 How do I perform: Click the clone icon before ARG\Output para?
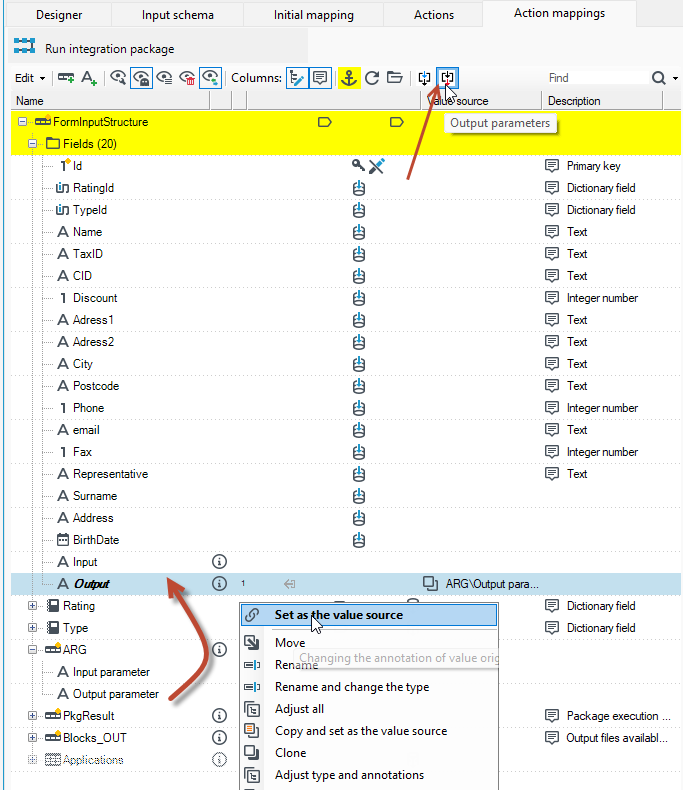click(430, 583)
